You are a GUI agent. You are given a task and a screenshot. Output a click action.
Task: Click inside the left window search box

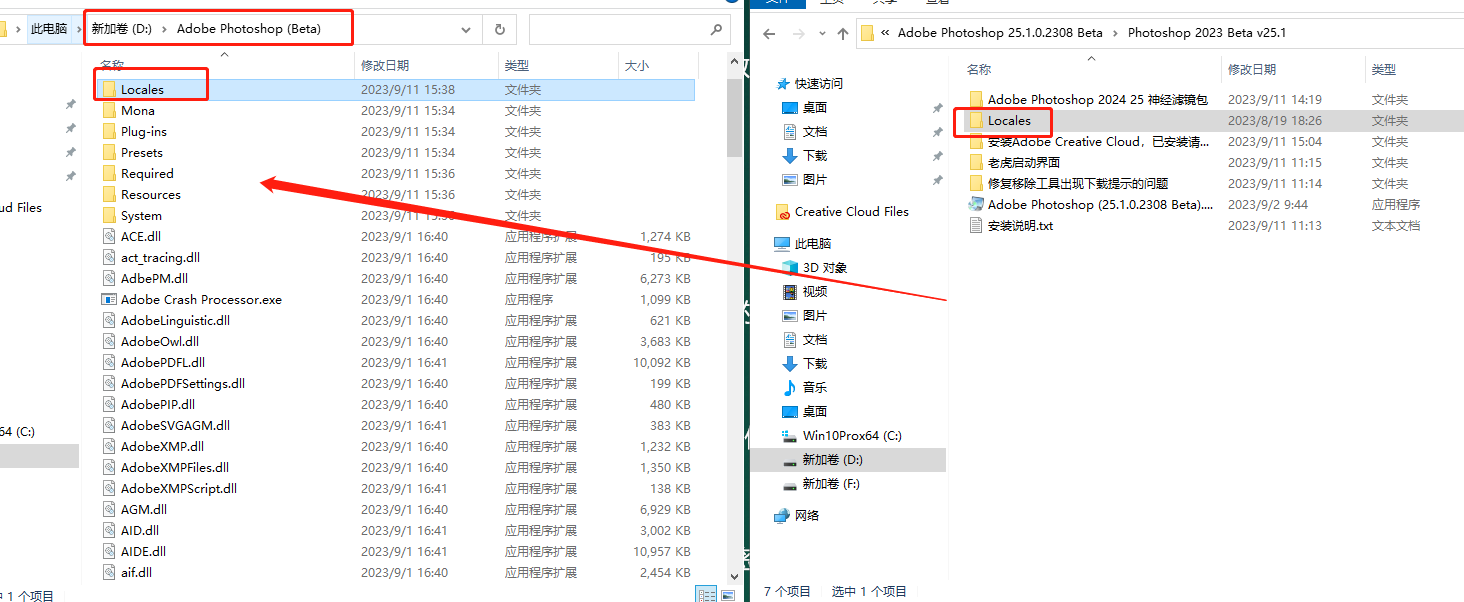(630, 30)
